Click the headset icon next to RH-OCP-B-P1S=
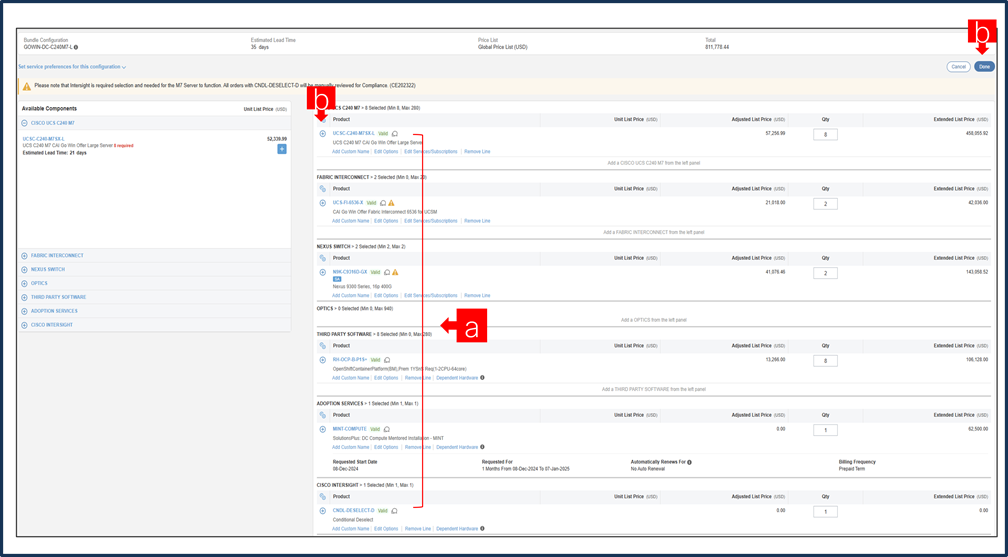 point(387,360)
